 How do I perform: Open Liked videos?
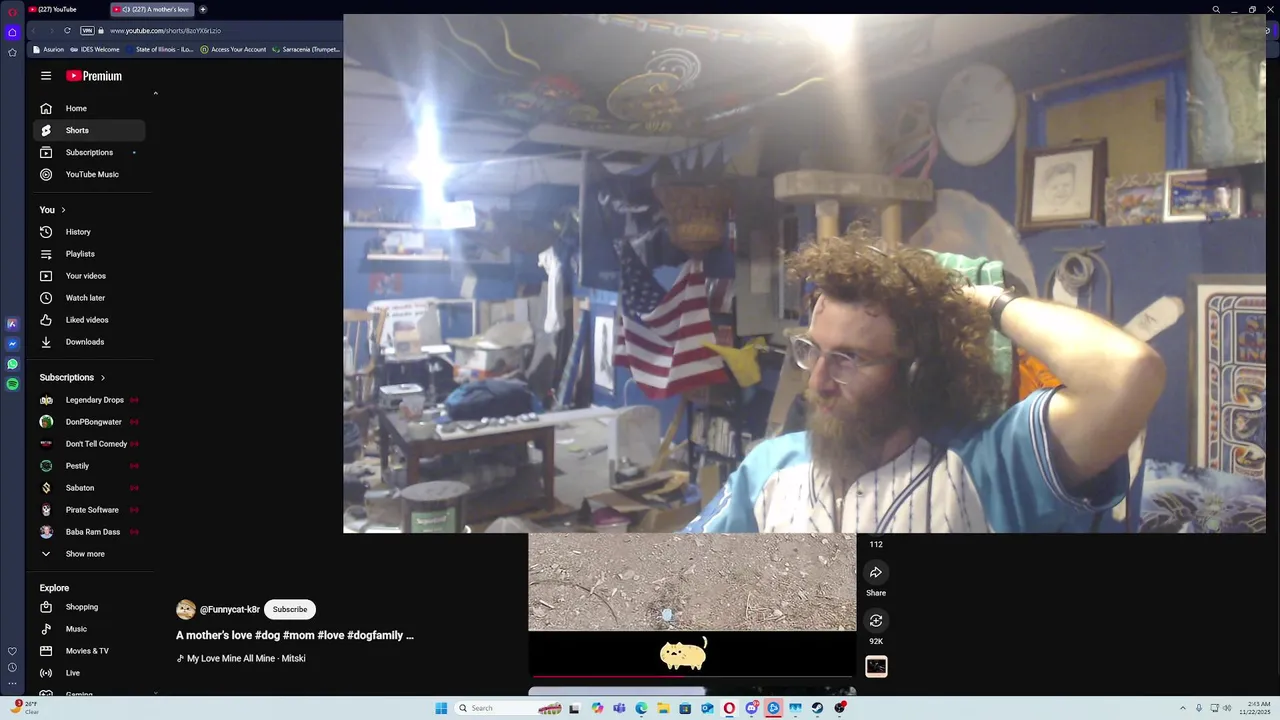89,320
